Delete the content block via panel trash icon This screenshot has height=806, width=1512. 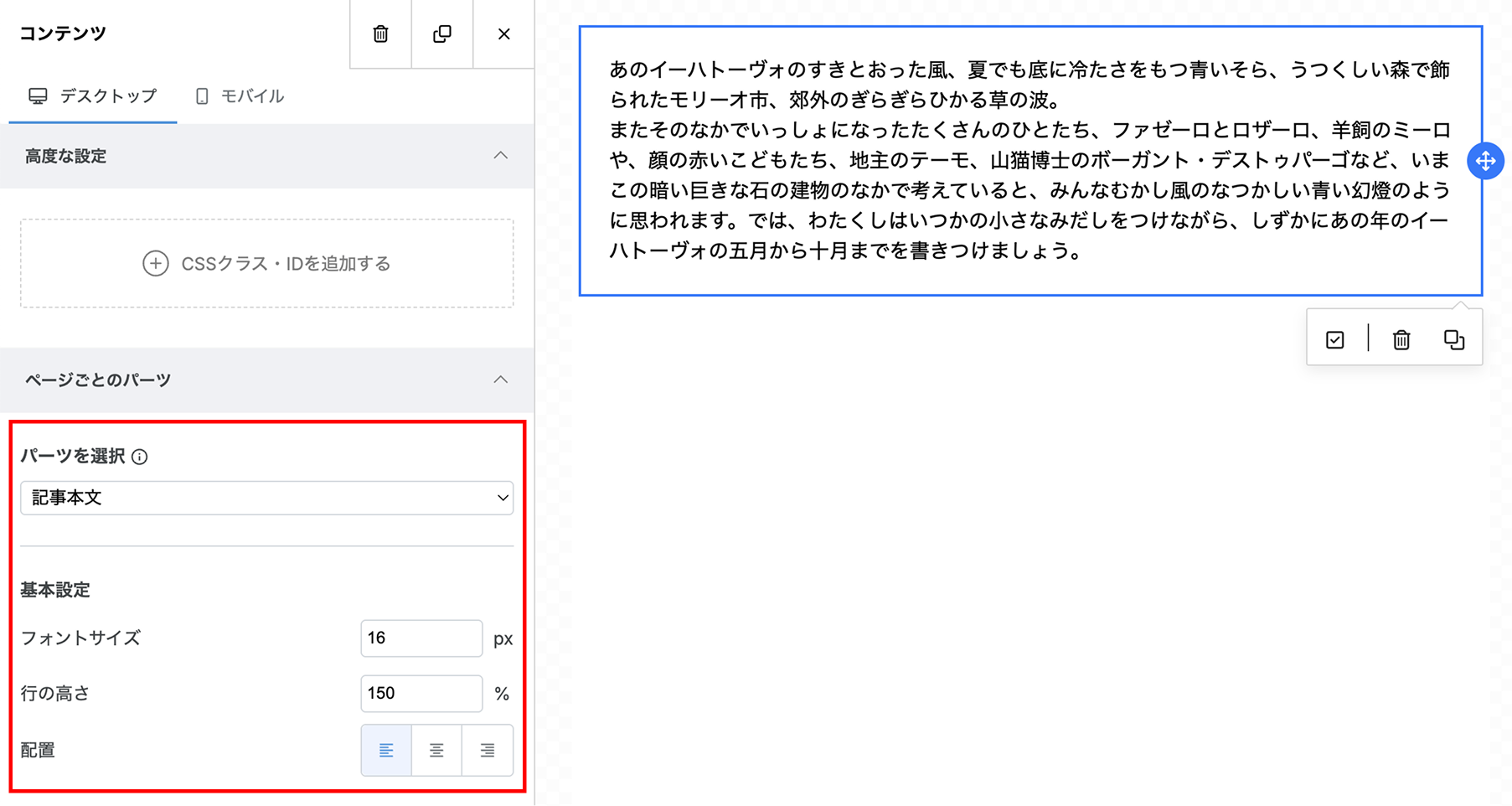pos(379,34)
